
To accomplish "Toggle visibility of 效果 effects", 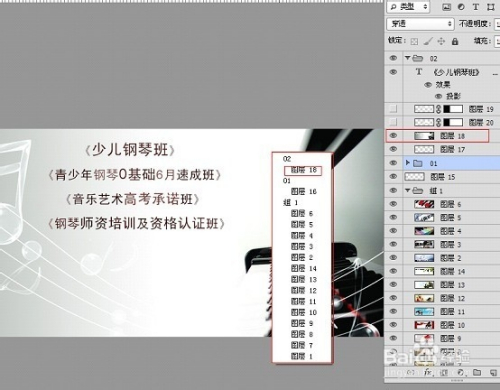I will 428,85.
